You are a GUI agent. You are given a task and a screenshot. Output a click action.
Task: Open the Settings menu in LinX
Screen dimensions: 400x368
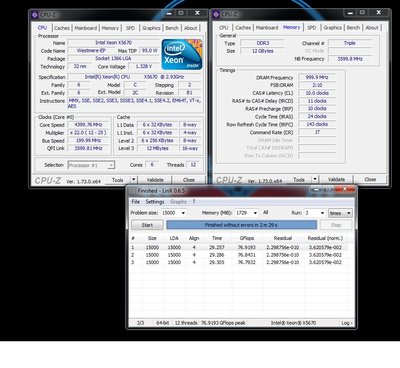(155, 202)
